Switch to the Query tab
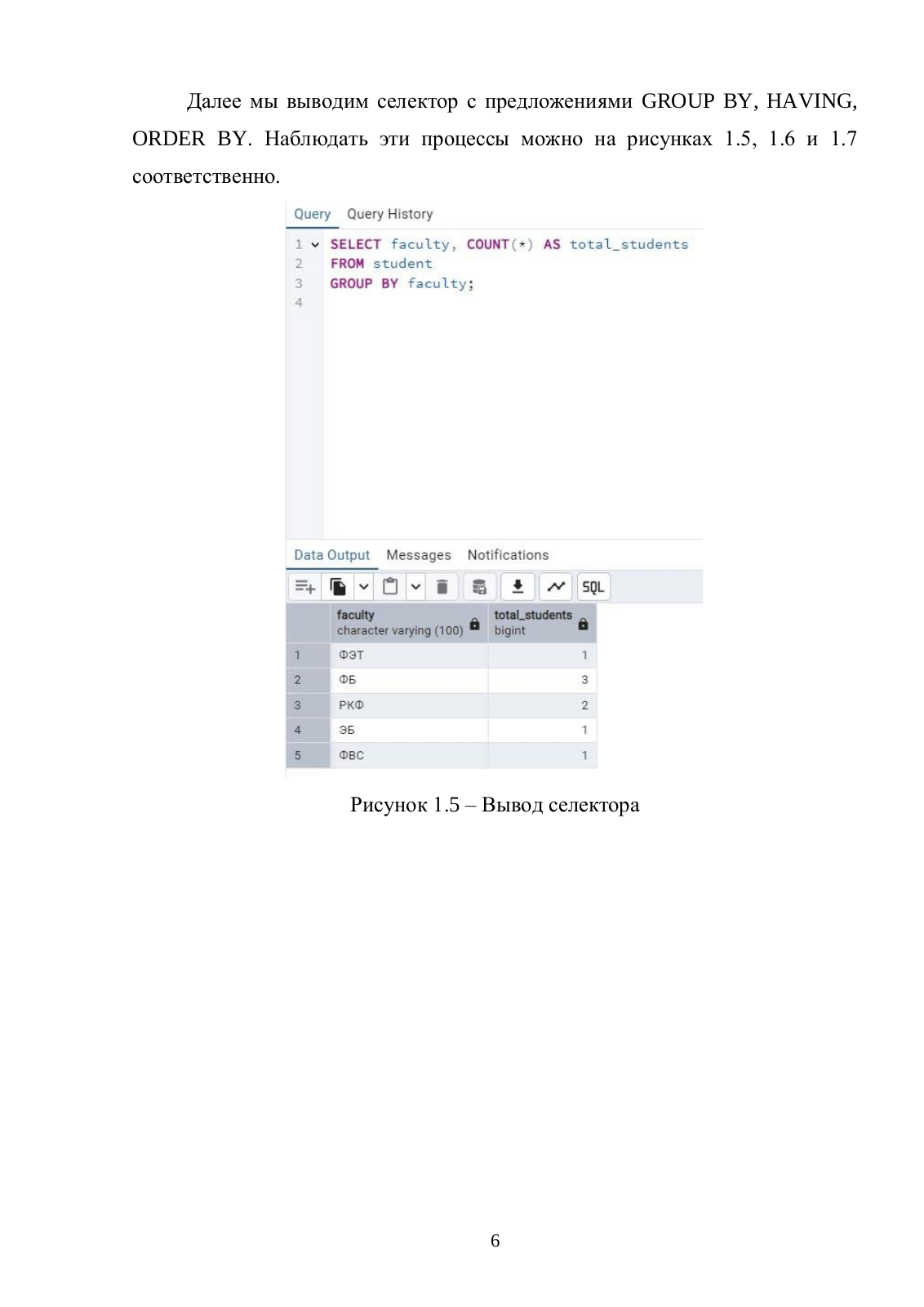Viewport: 924px width, 1307px height. point(312,214)
